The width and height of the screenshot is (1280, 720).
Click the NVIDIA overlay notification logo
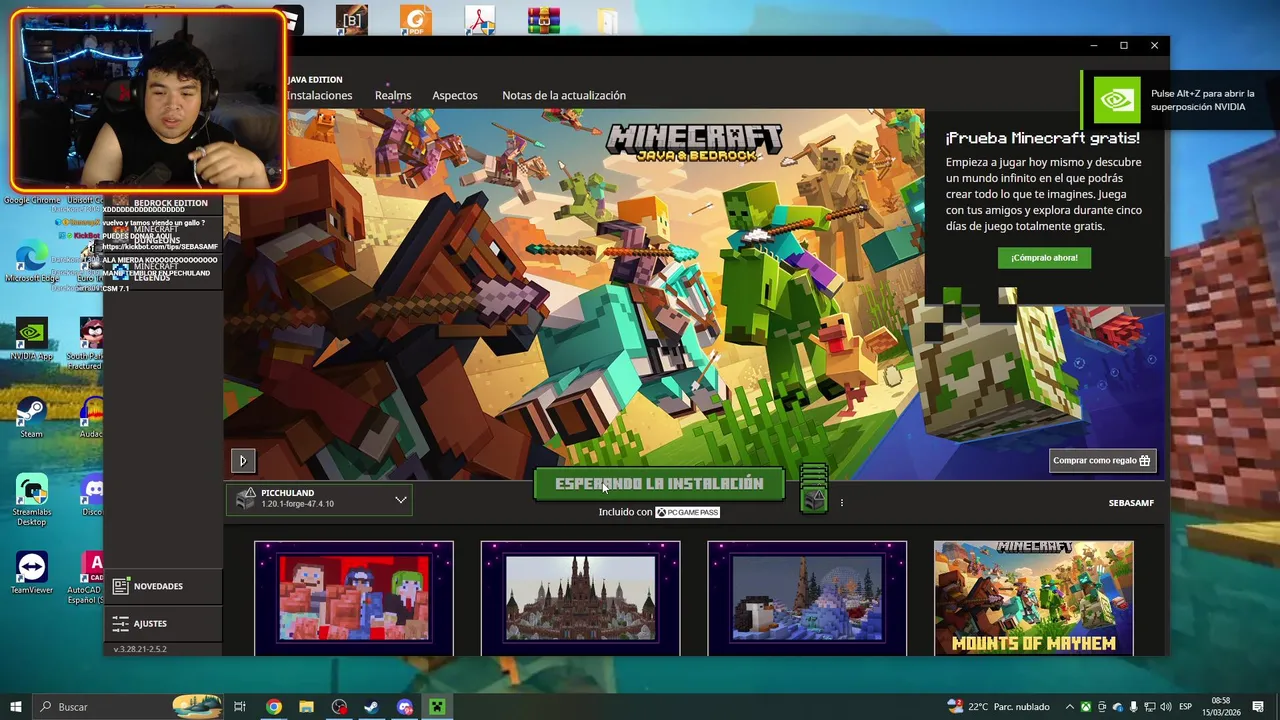tap(1116, 100)
